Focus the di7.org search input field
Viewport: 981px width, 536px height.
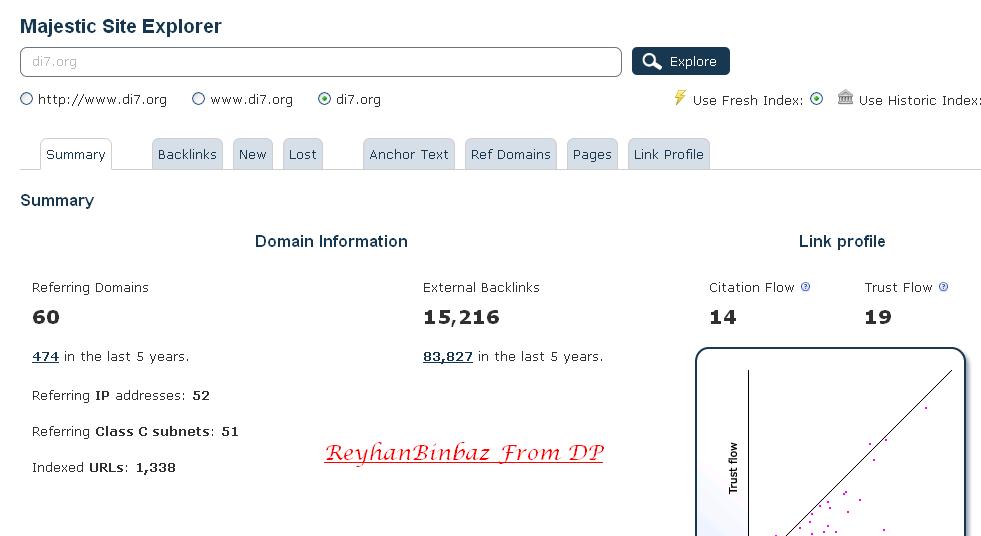321,62
